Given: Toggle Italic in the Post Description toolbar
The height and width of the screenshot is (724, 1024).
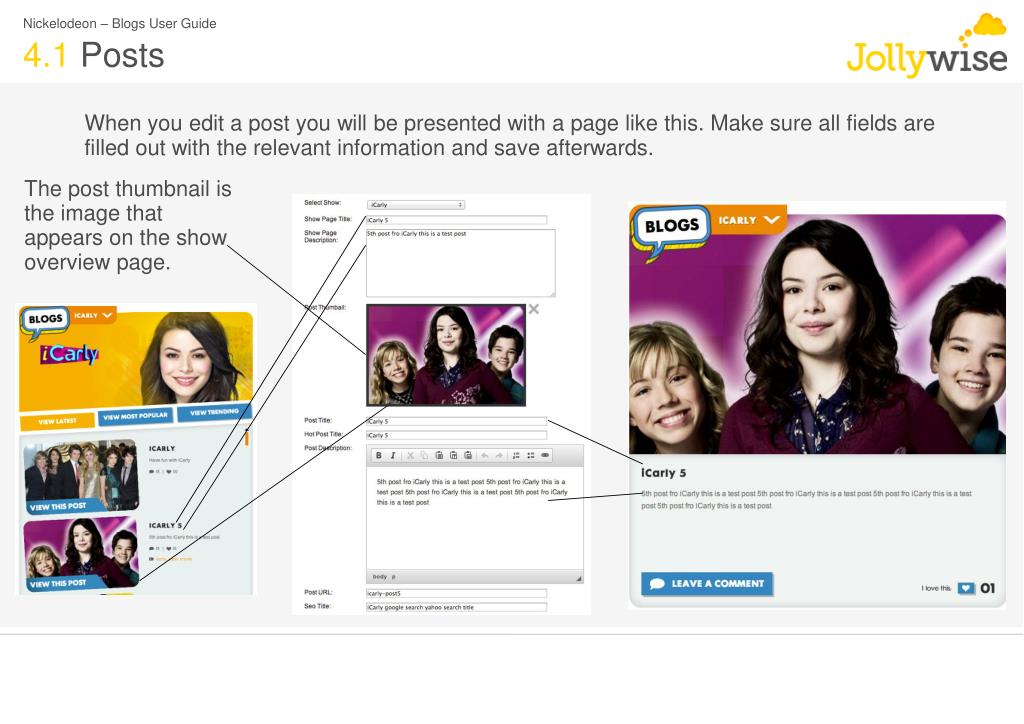Looking at the screenshot, I should click(392, 456).
